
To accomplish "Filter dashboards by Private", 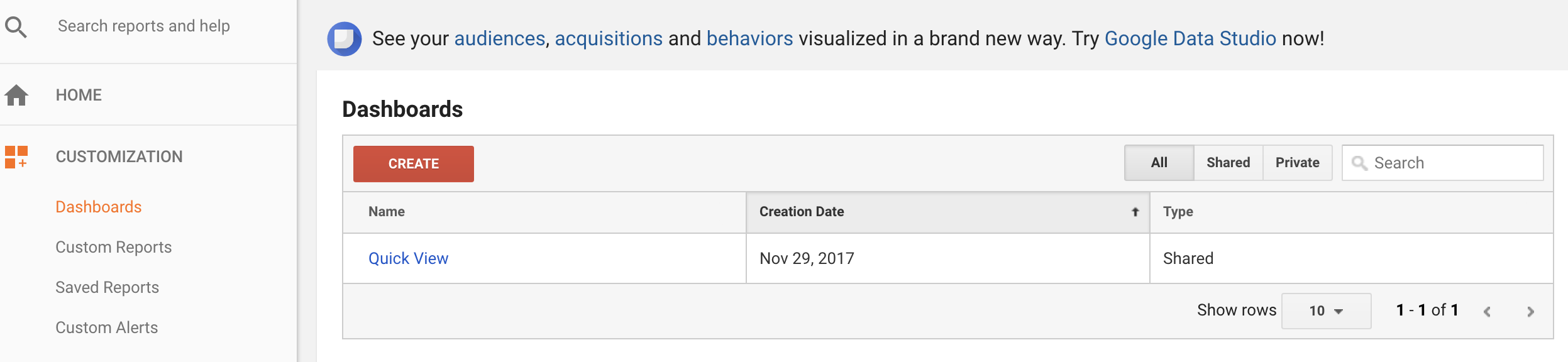I will [x=1298, y=163].
